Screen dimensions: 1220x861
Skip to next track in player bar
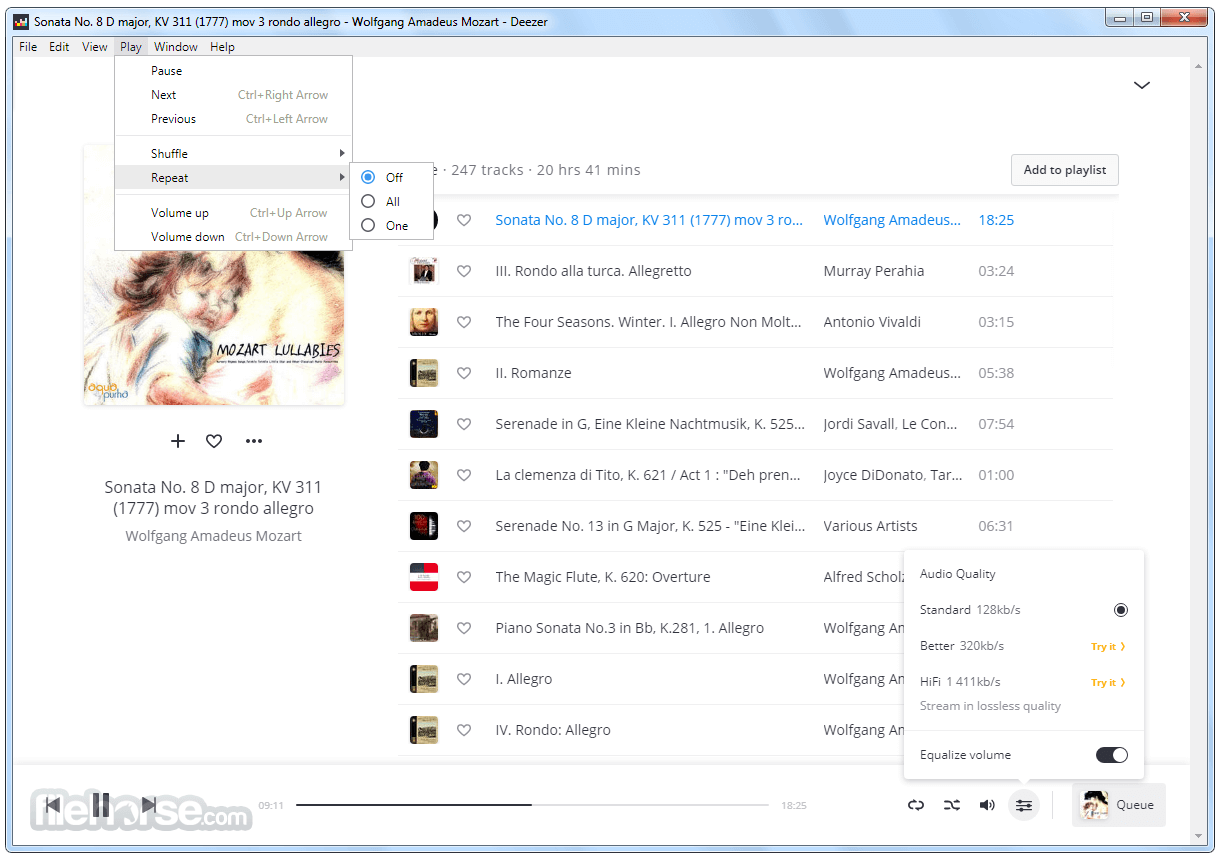(x=149, y=805)
